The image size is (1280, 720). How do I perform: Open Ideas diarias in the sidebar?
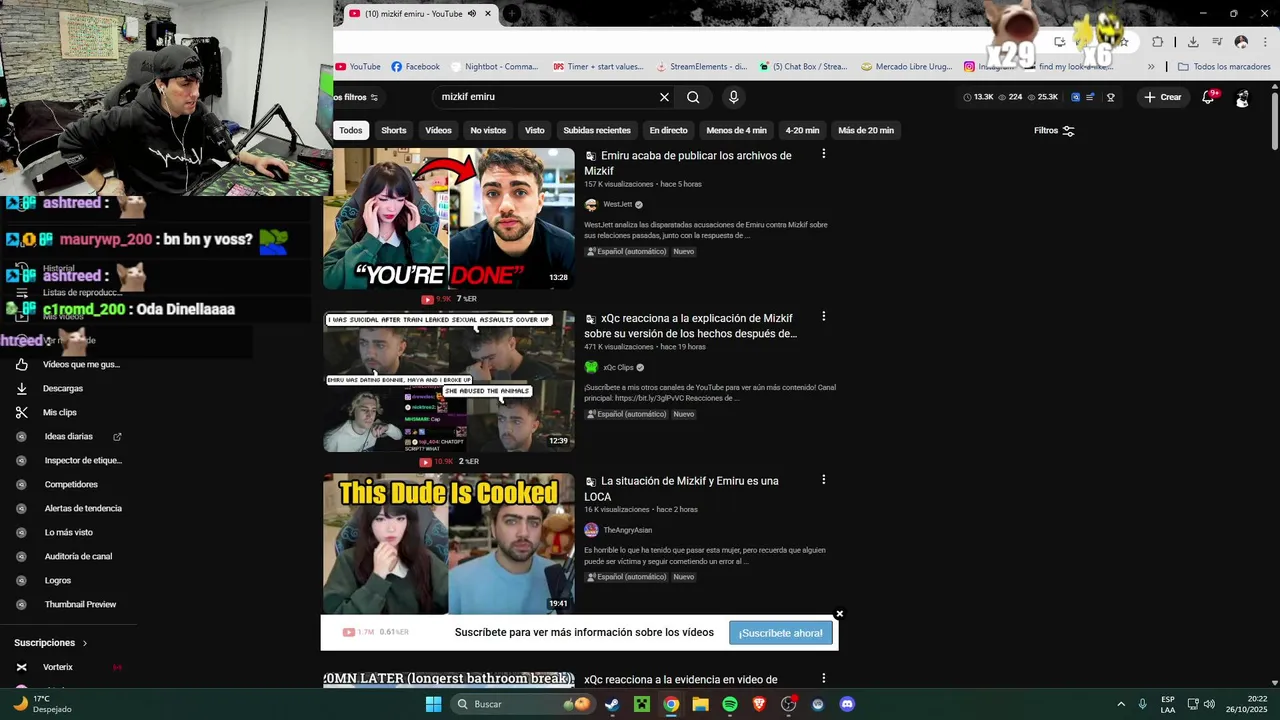[69, 436]
